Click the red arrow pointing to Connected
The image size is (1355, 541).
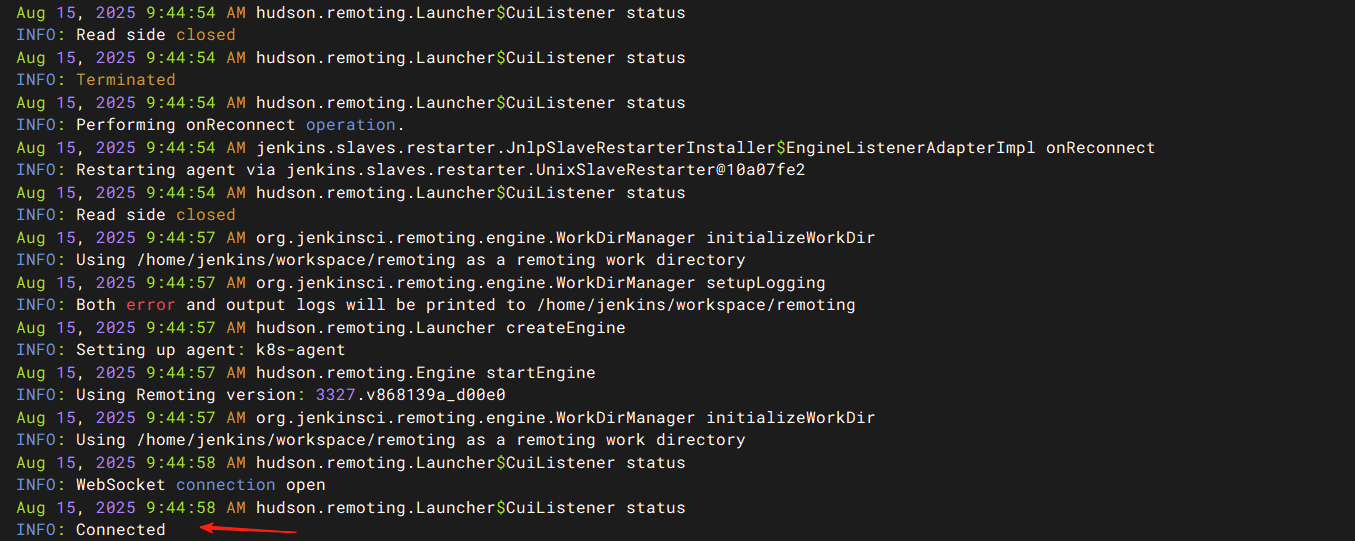coord(248,529)
